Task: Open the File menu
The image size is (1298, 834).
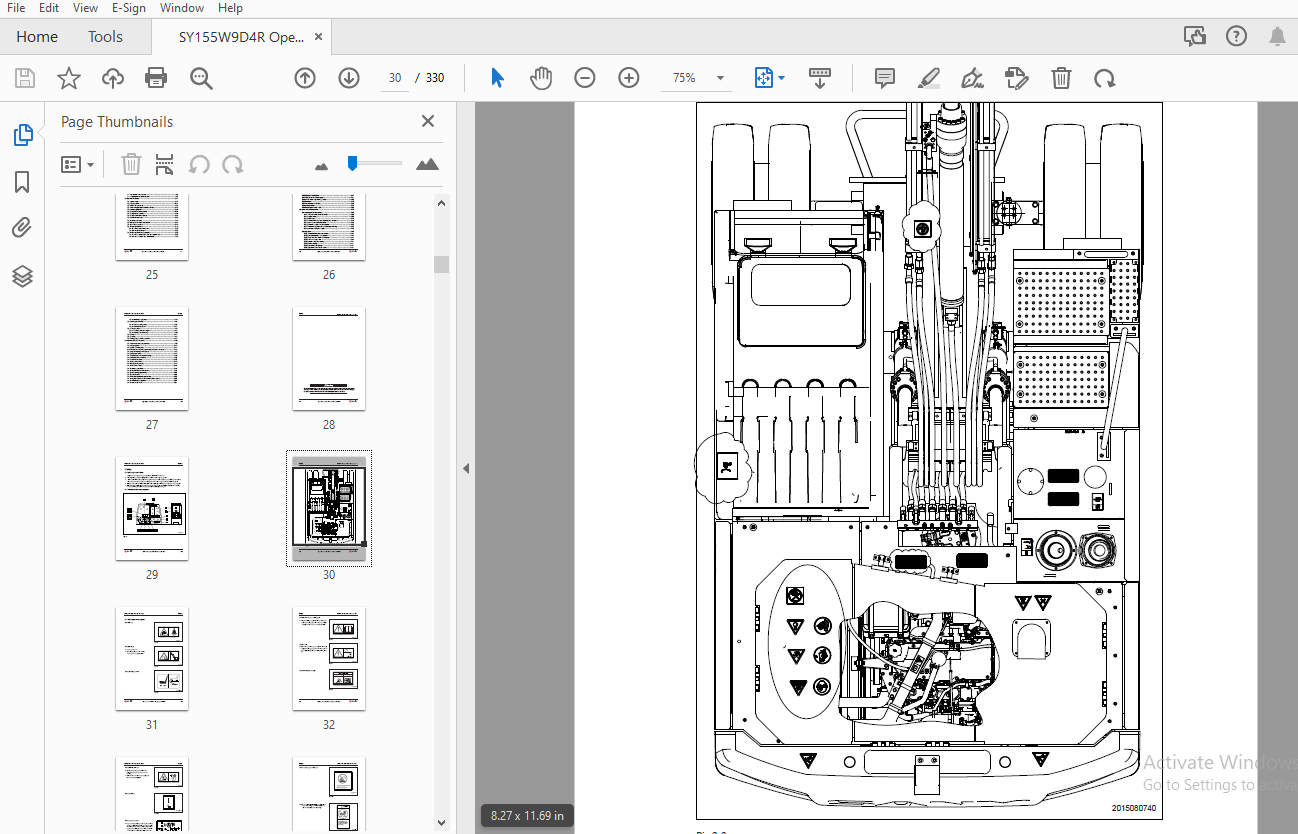Action: [x=16, y=8]
